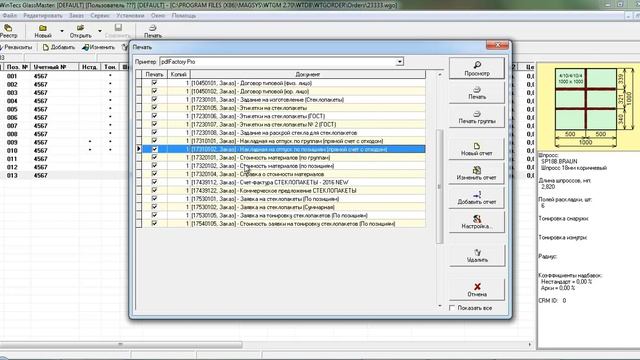Open the Заказ menu
640x360 pixels.
[76, 16]
